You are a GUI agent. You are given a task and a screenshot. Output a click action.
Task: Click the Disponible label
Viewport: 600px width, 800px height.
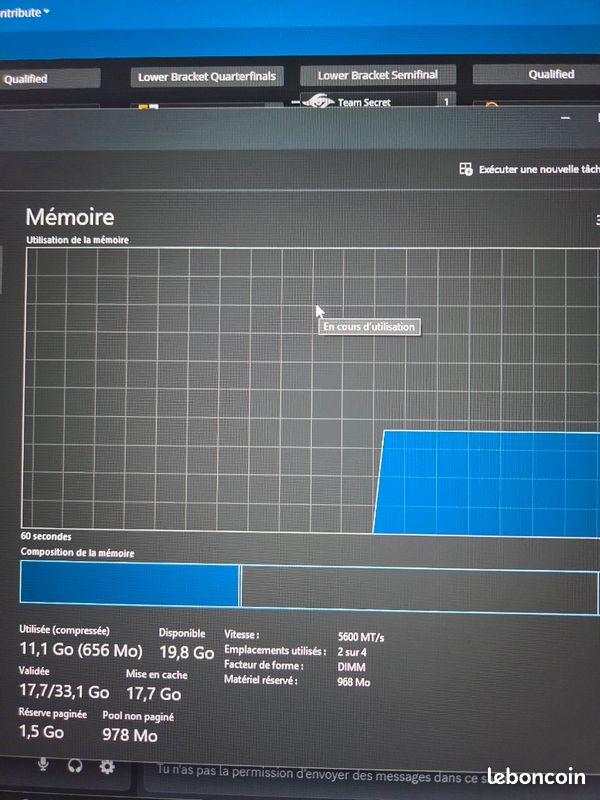point(182,633)
